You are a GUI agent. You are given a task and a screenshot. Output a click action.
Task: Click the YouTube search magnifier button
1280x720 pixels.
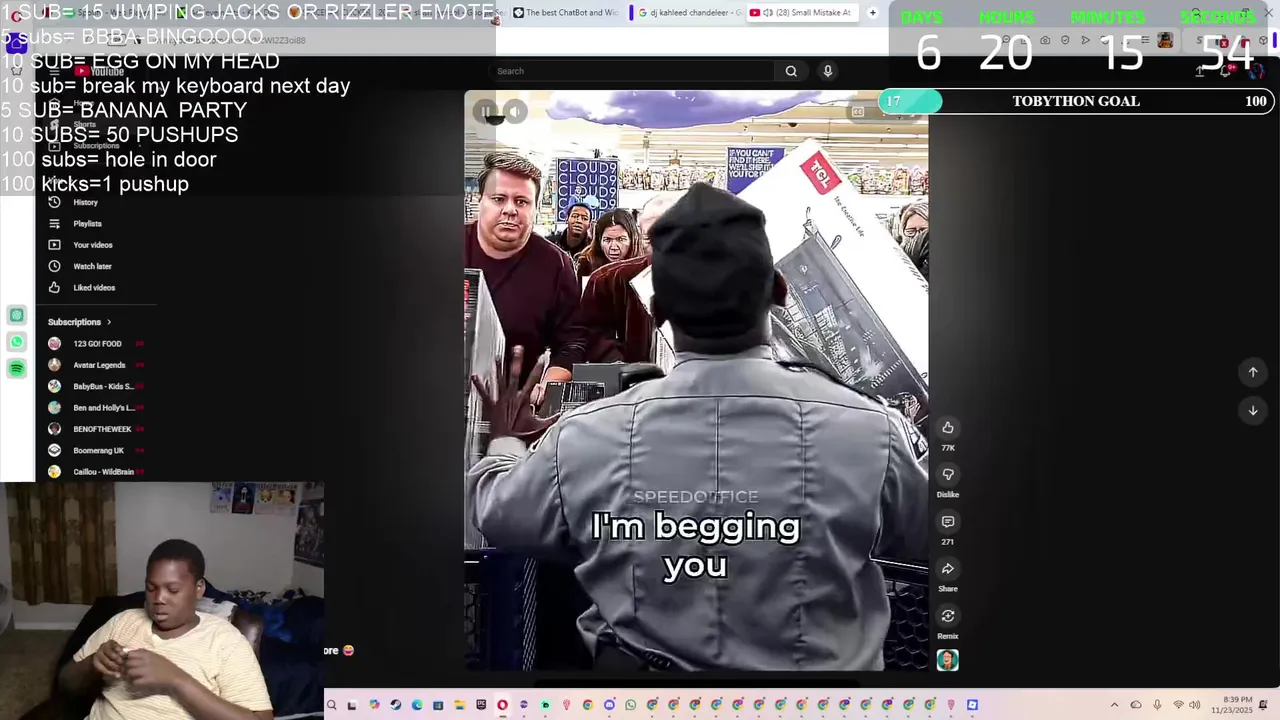click(x=791, y=71)
